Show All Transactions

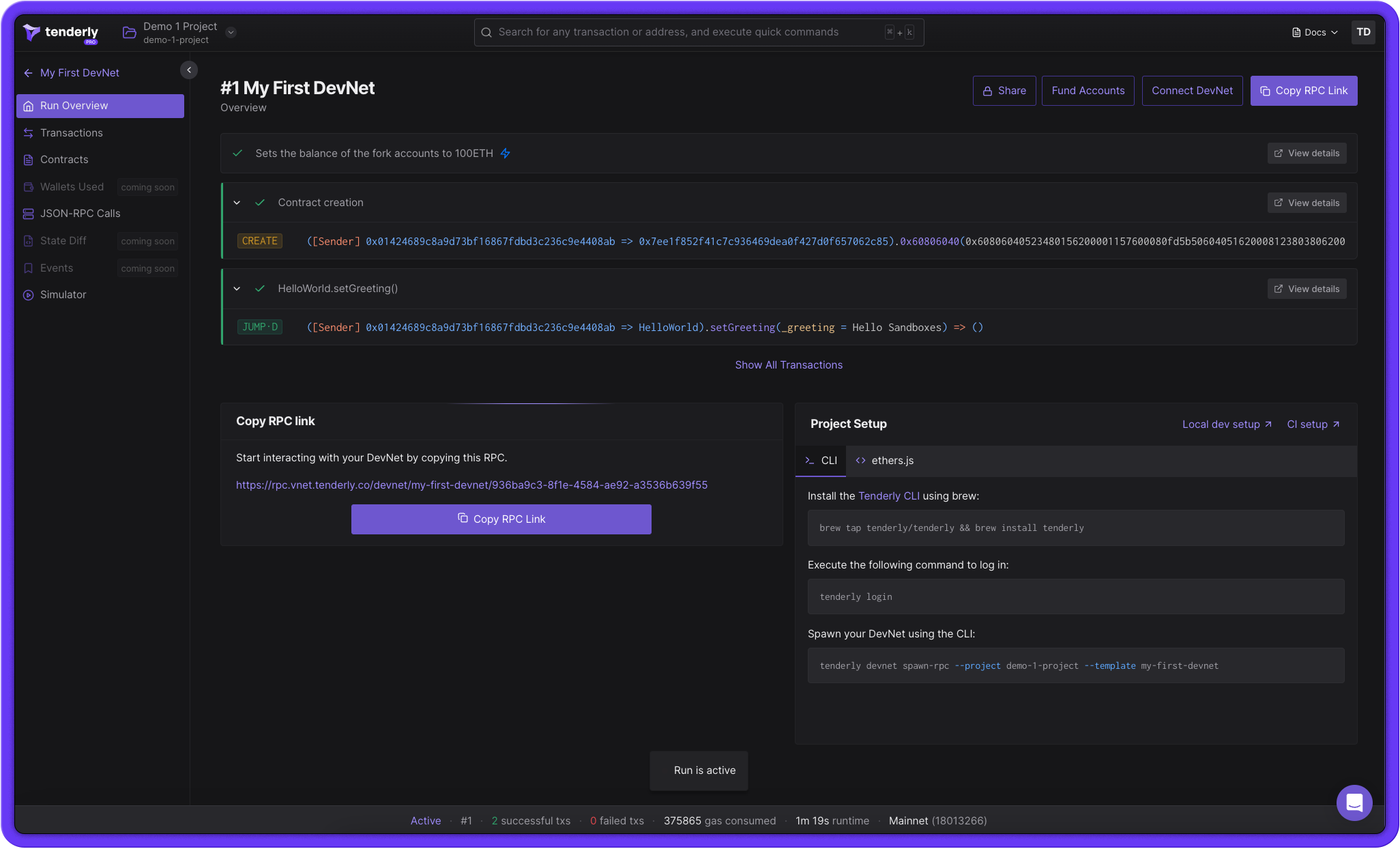[x=789, y=364]
